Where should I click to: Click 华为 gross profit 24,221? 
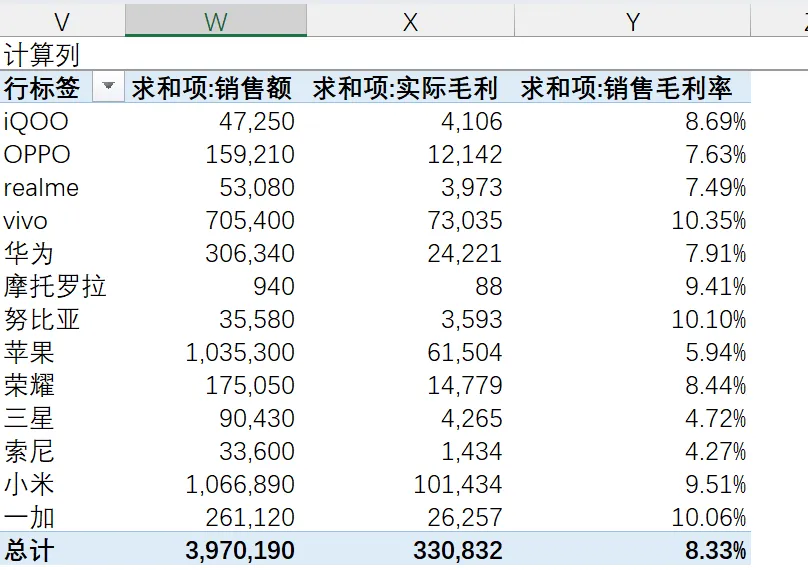465,254
